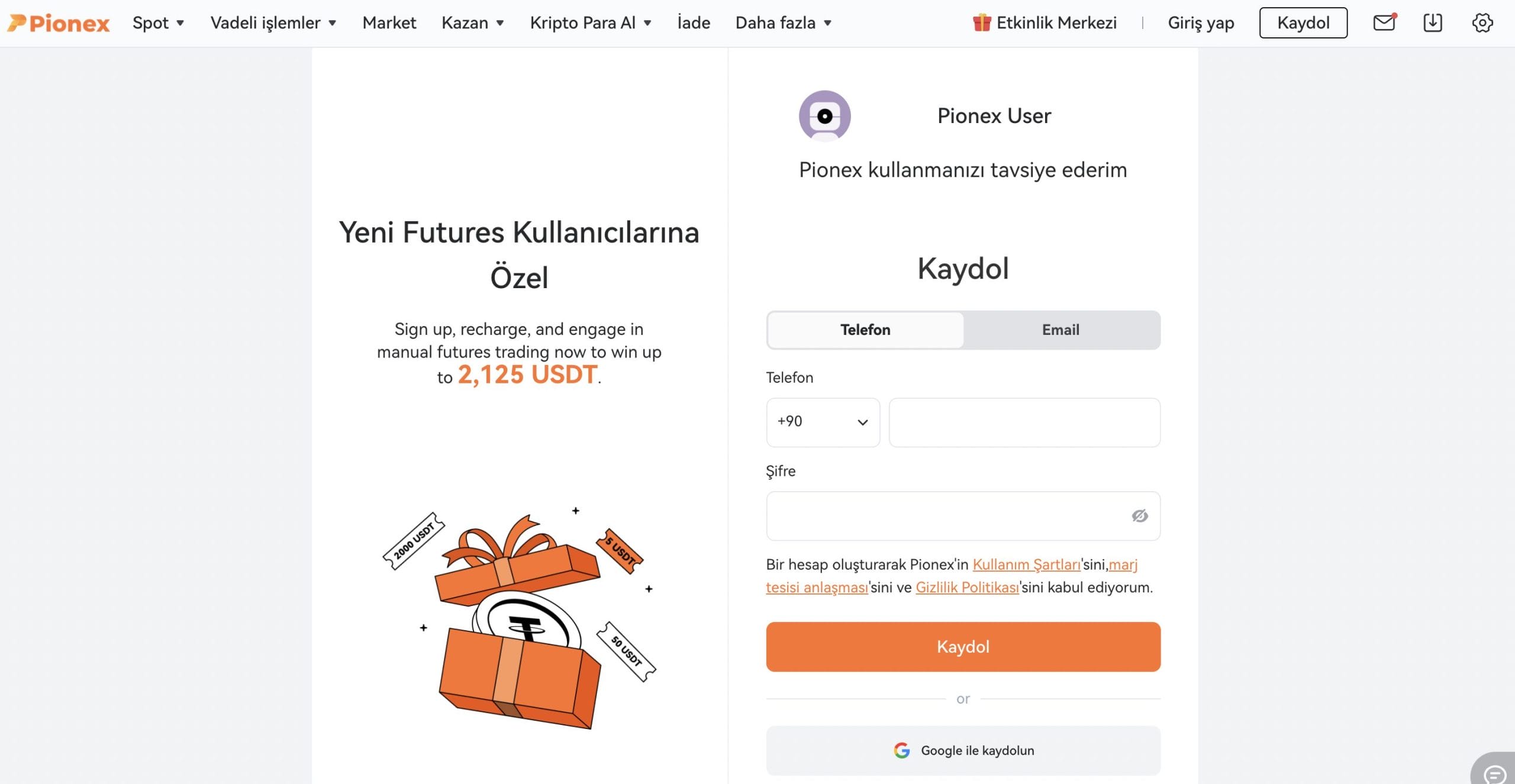The height and width of the screenshot is (784, 1515).
Task: Click the Google logo sign-up button
Action: [963, 750]
